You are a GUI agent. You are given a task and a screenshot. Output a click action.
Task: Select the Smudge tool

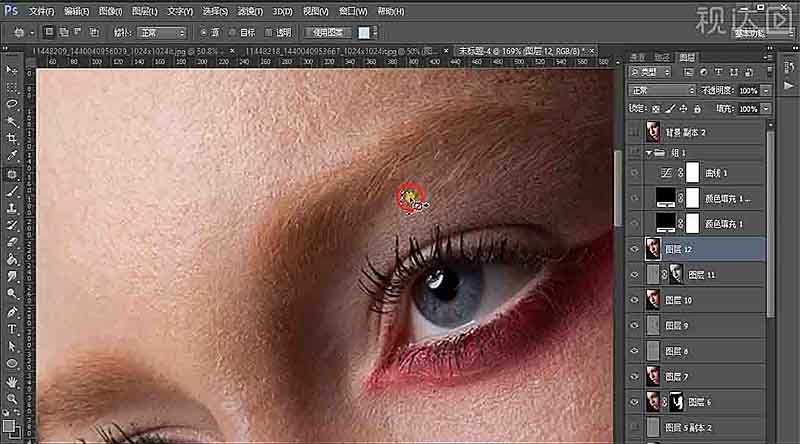(x=12, y=277)
